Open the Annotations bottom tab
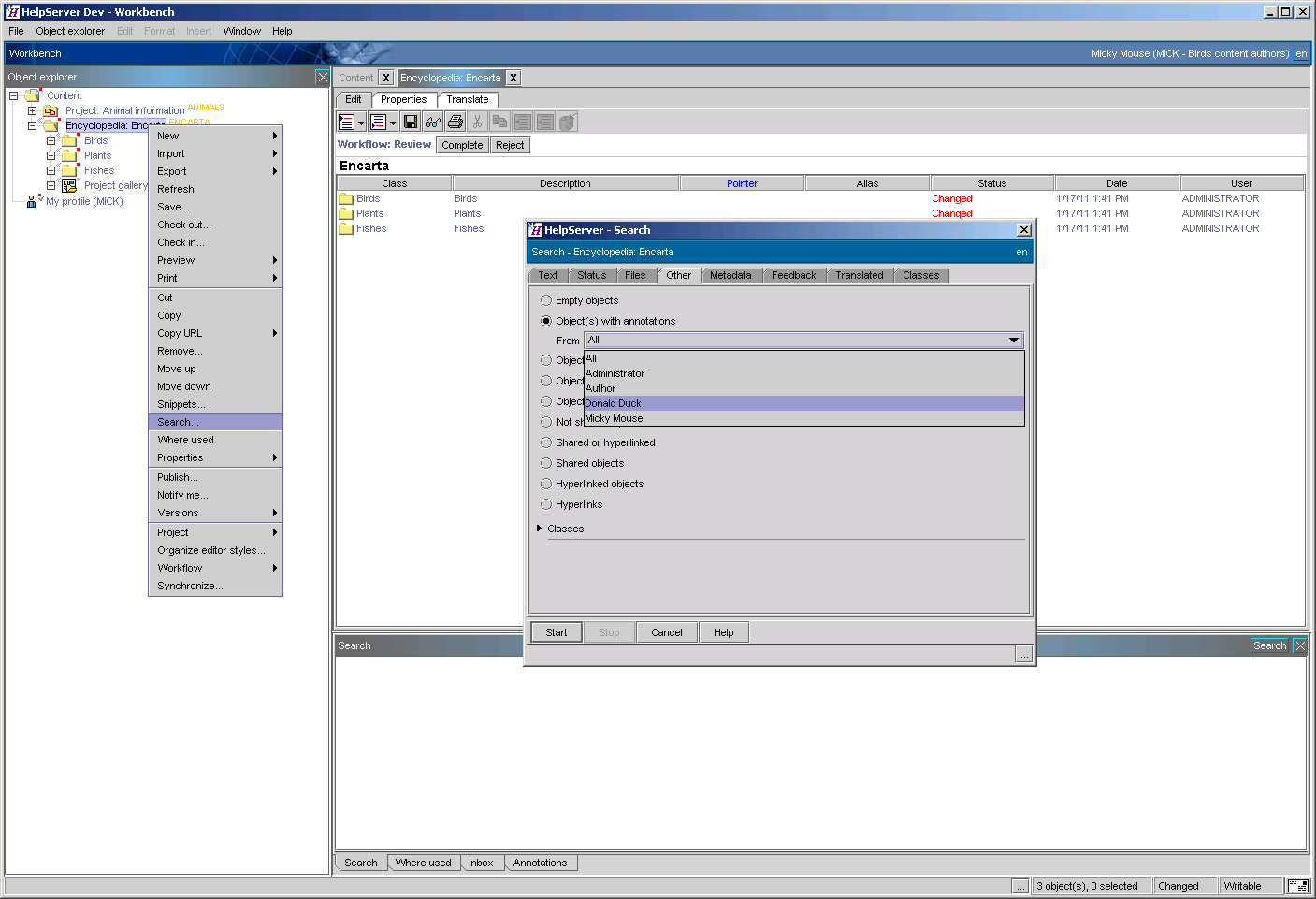Viewport: 1316px width, 899px height. coord(540,863)
